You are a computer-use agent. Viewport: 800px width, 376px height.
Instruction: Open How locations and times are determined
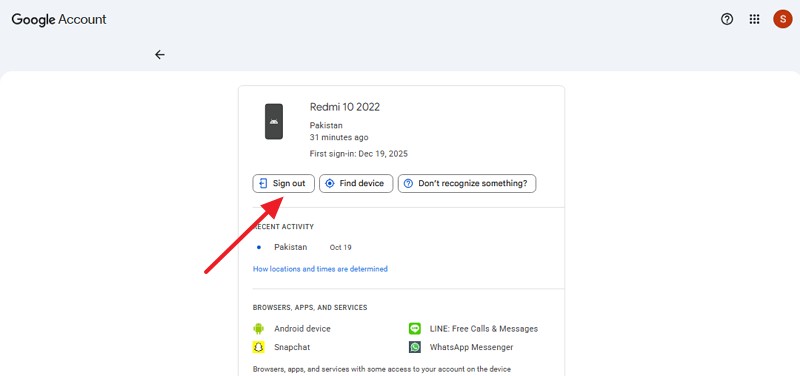[320, 269]
